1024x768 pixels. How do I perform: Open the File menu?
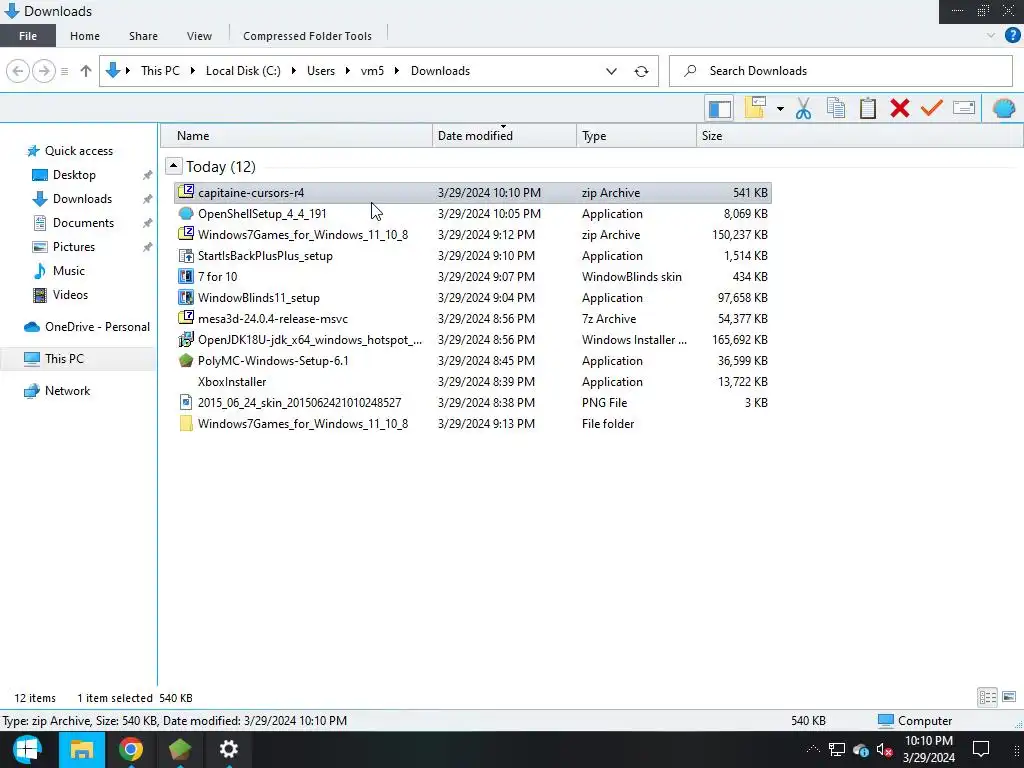pyautogui.click(x=28, y=36)
